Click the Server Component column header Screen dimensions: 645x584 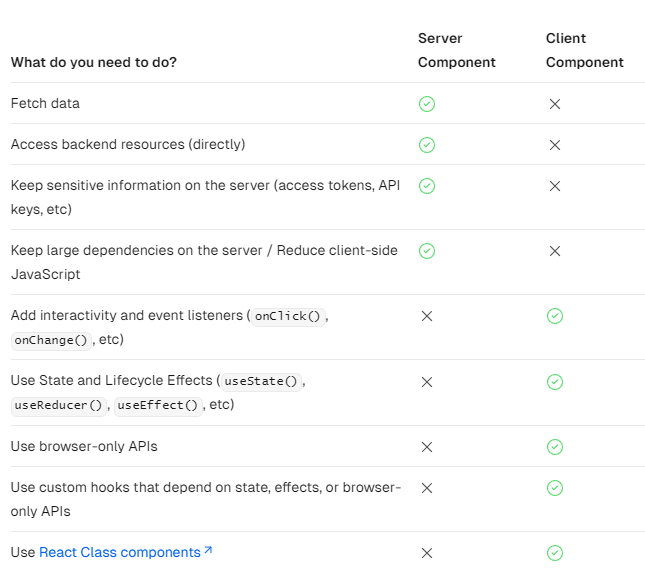tap(456, 50)
